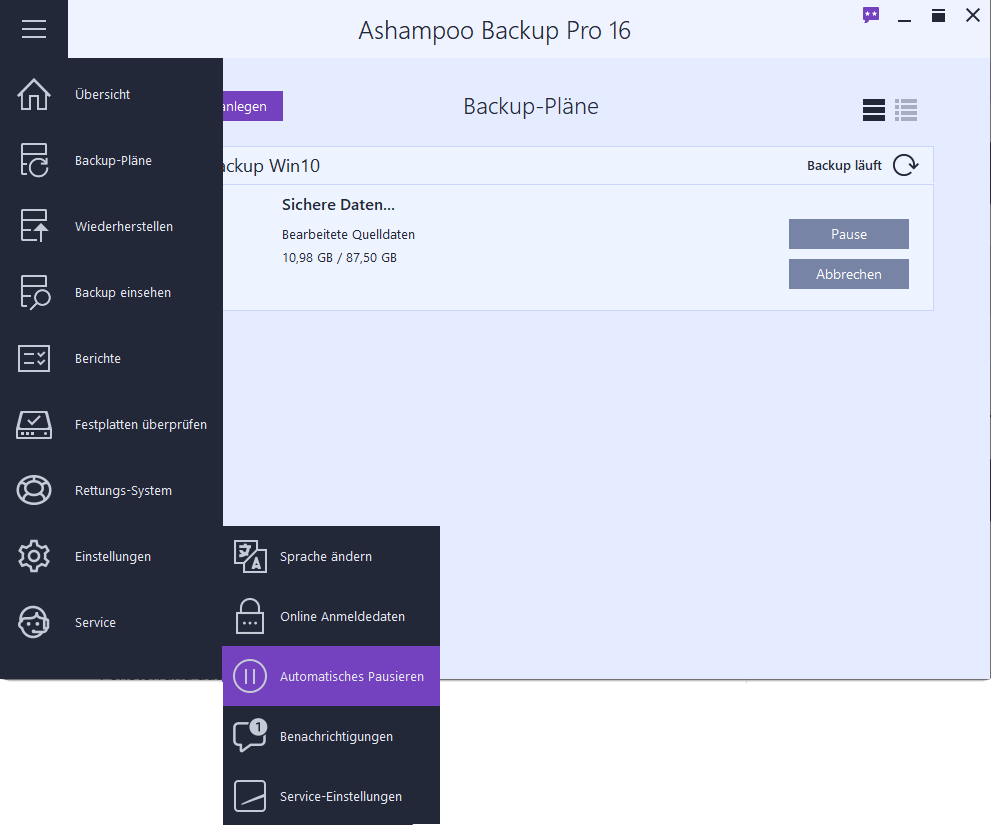Click the Benachrichtigungen speech bubble icon

click(250, 735)
